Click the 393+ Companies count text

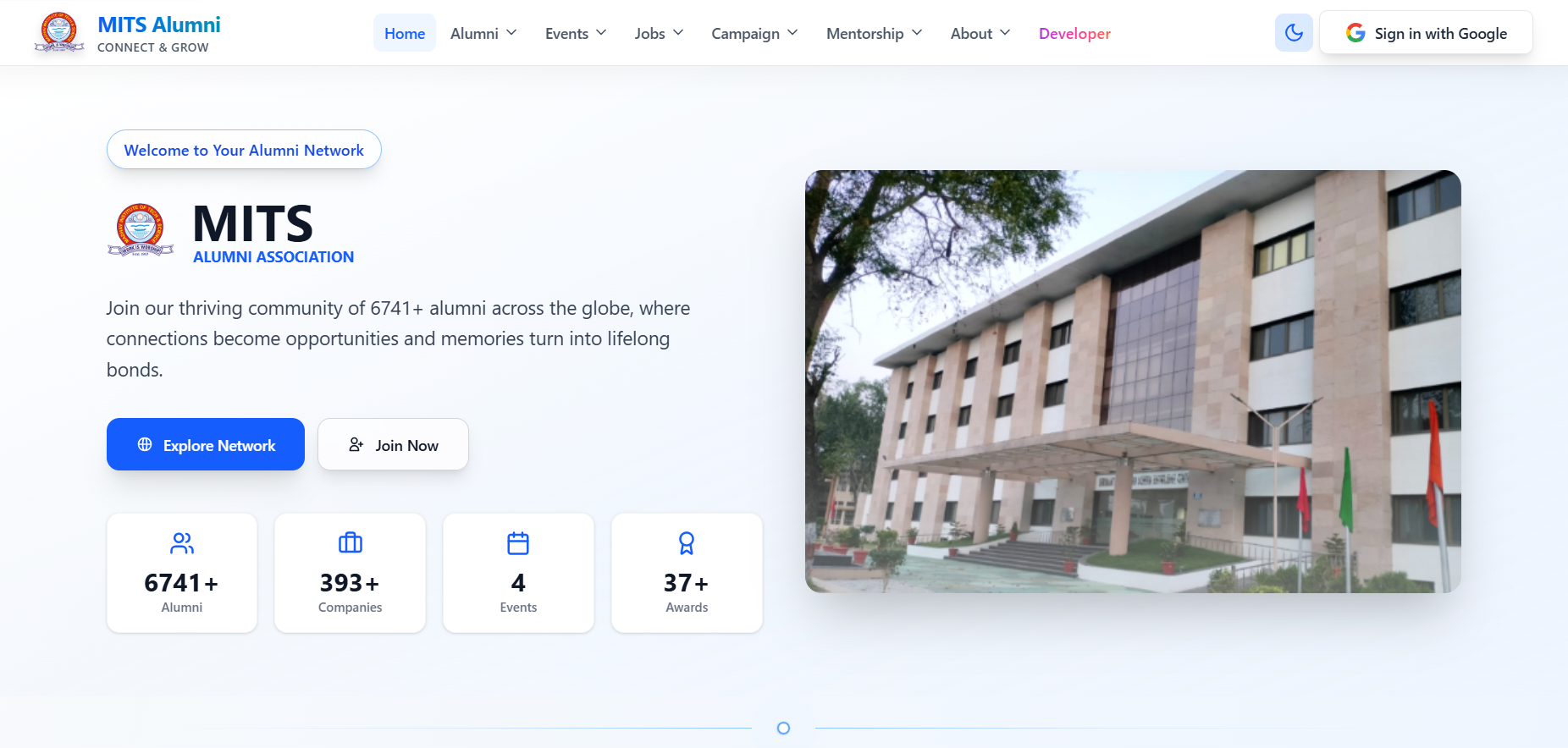(350, 583)
